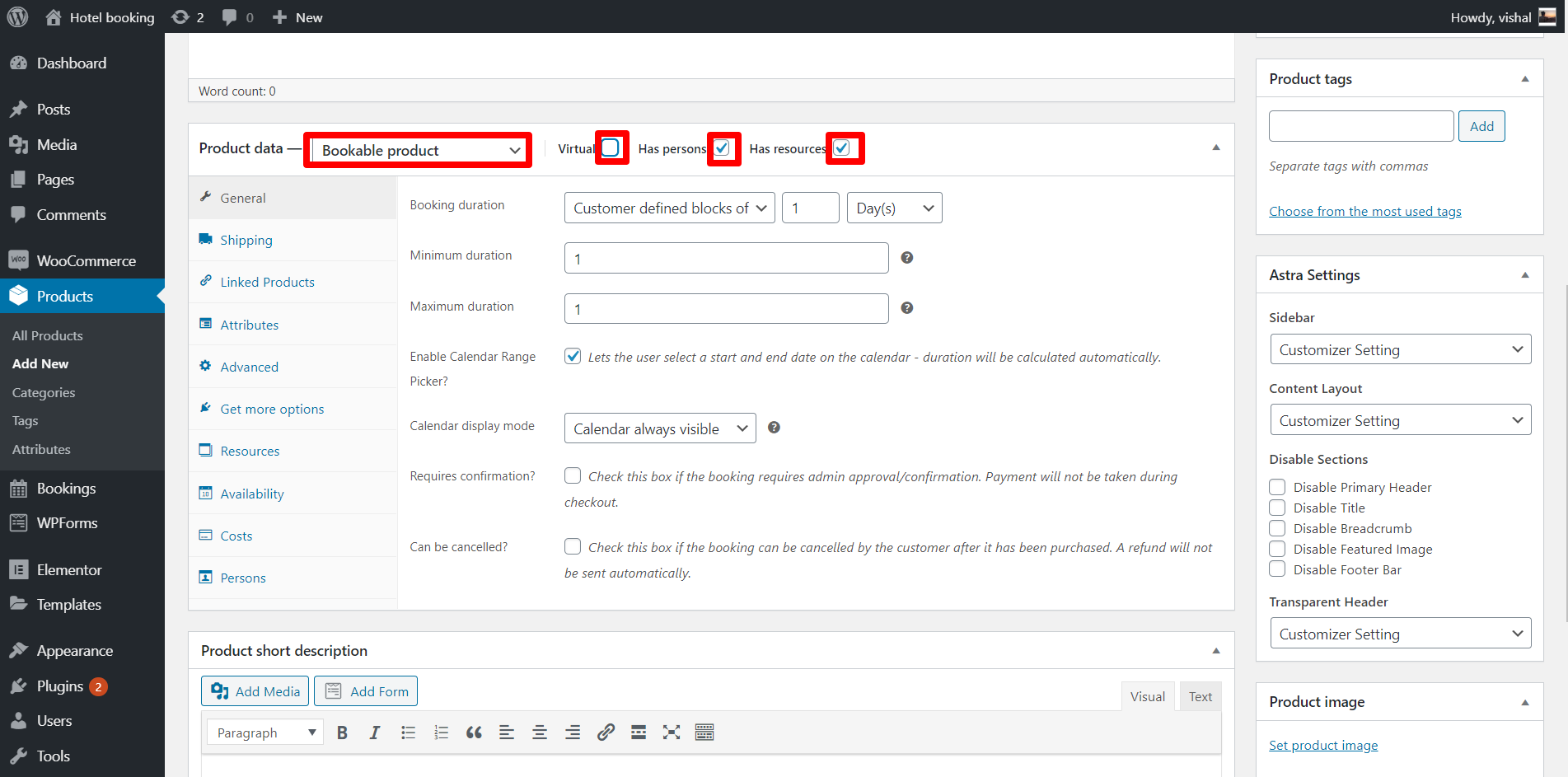1568x777 pixels.
Task: Check Disable Title option
Action: pyautogui.click(x=1277, y=508)
